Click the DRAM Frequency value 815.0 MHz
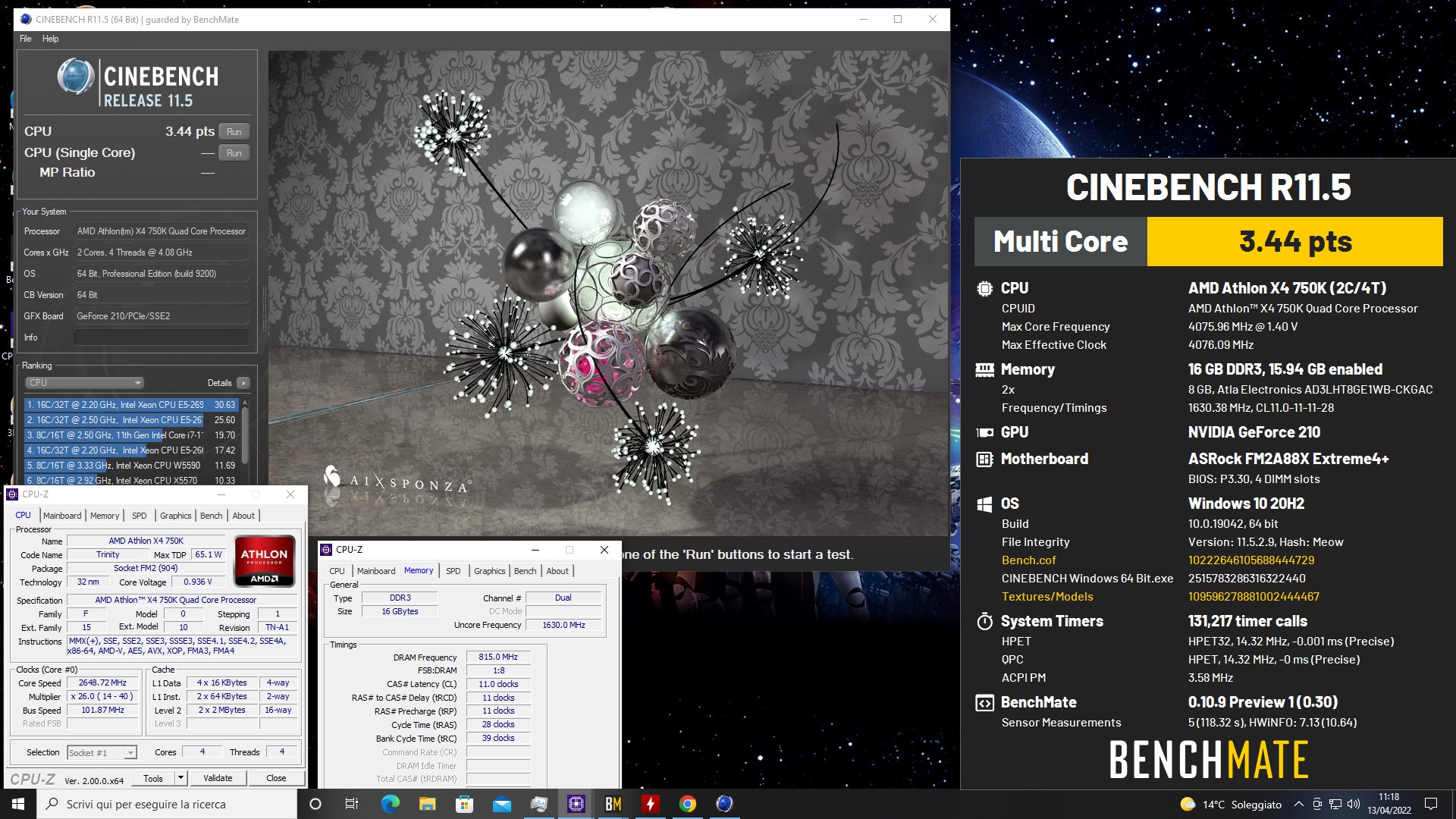This screenshot has height=819, width=1456. point(498,657)
